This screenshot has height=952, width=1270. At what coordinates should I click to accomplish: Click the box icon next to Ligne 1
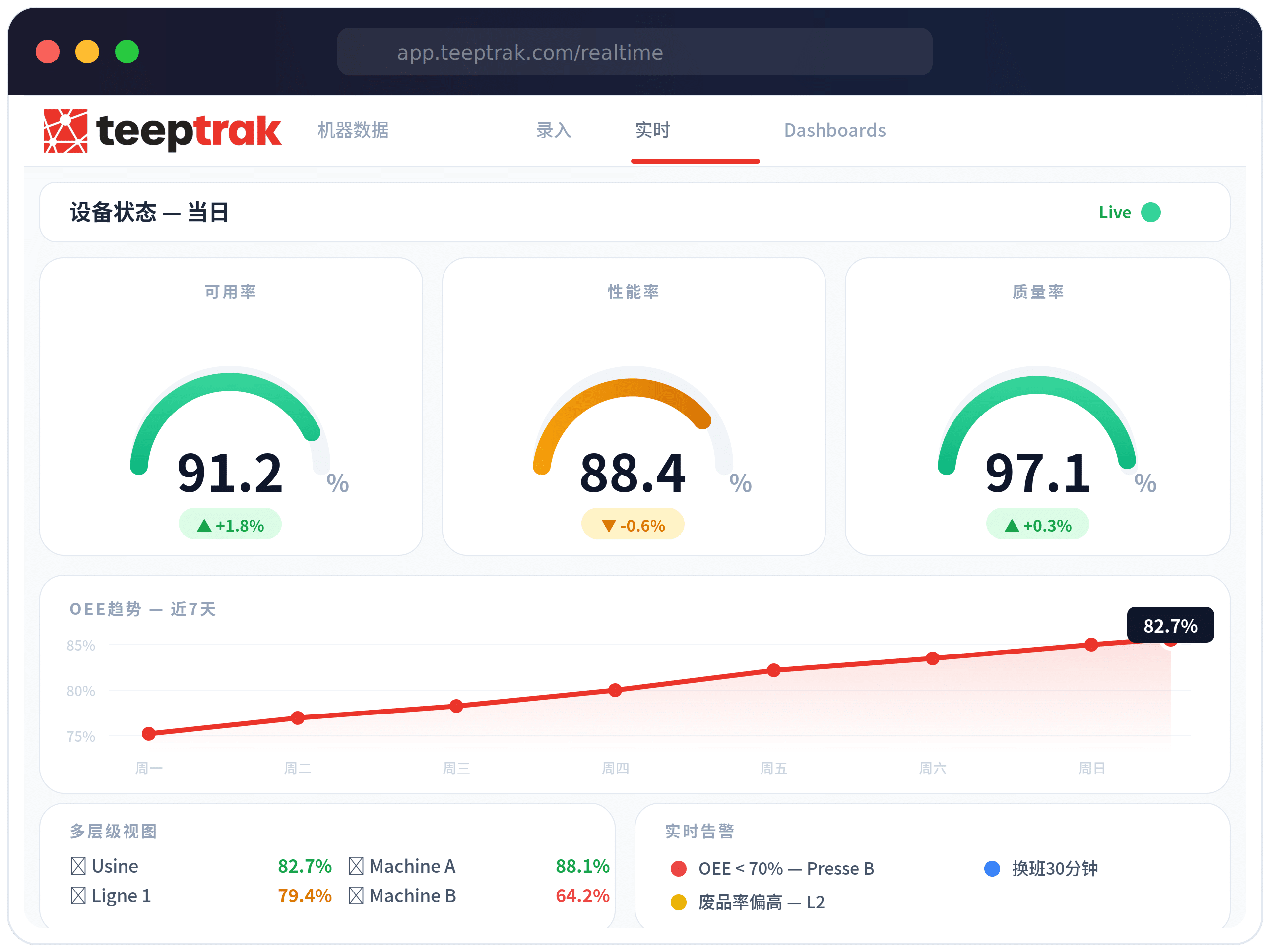[78, 895]
